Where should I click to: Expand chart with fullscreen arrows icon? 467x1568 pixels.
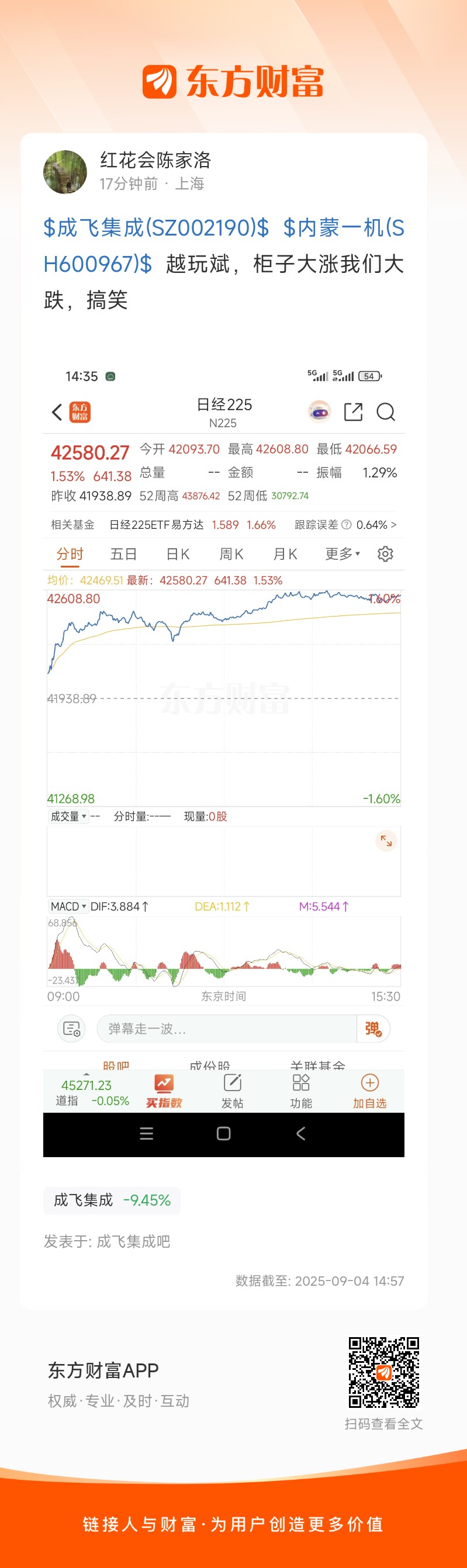pyautogui.click(x=386, y=840)
